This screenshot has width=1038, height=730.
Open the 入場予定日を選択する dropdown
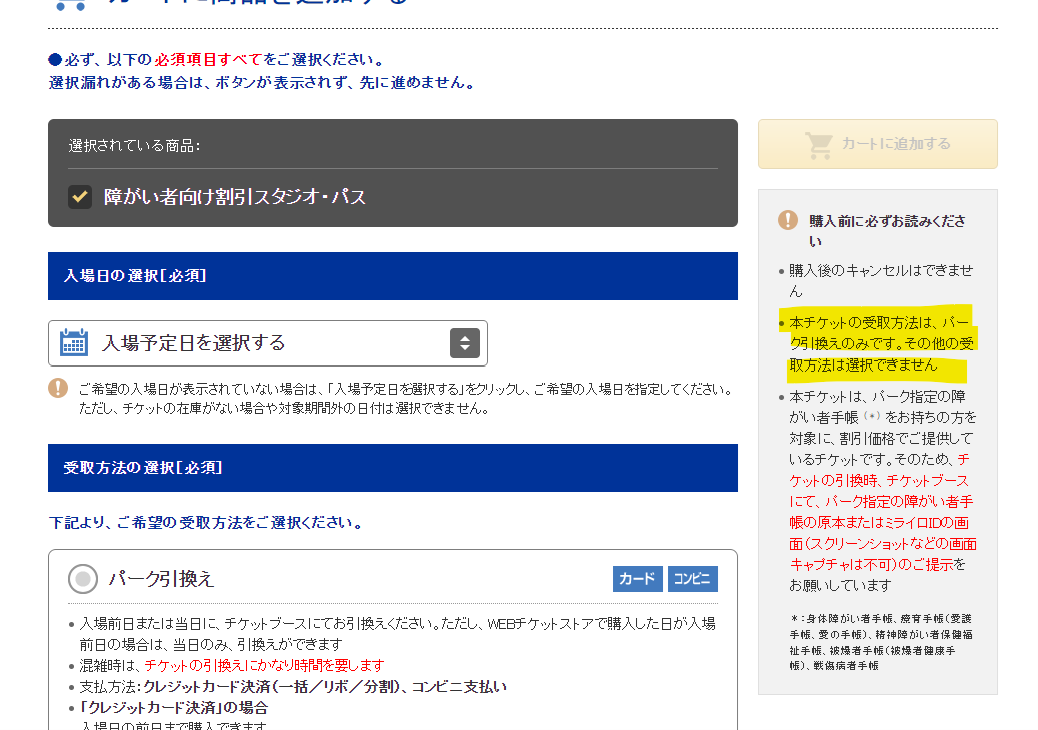click(x=268, y=343)
